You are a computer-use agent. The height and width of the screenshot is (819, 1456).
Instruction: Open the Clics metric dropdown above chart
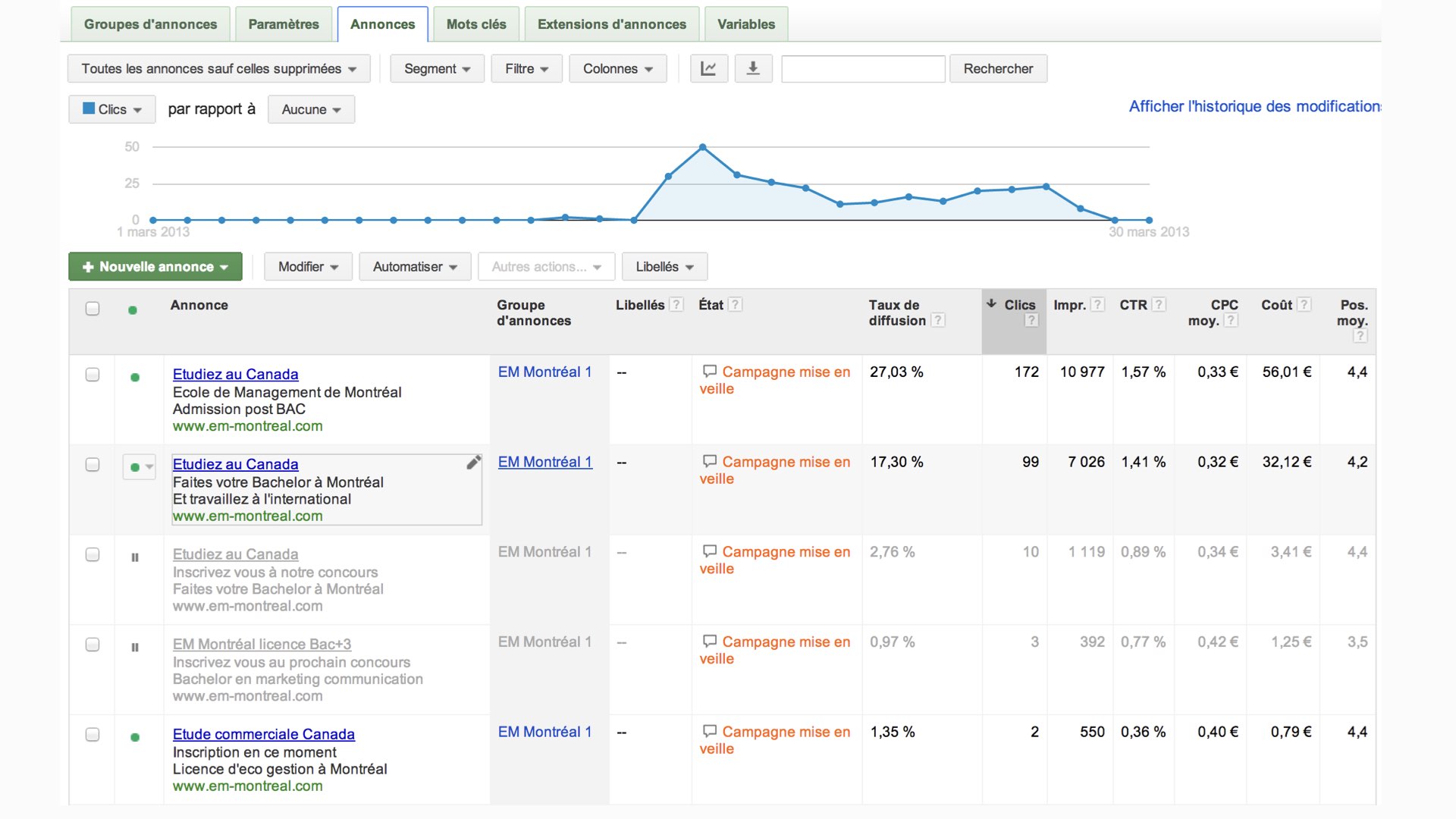coord(112,109)
